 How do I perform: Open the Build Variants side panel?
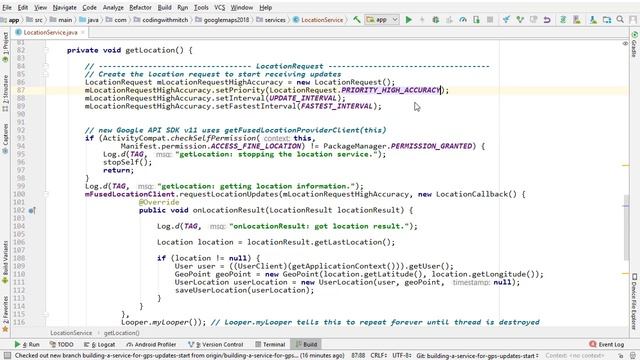click(x=5, y=262)
